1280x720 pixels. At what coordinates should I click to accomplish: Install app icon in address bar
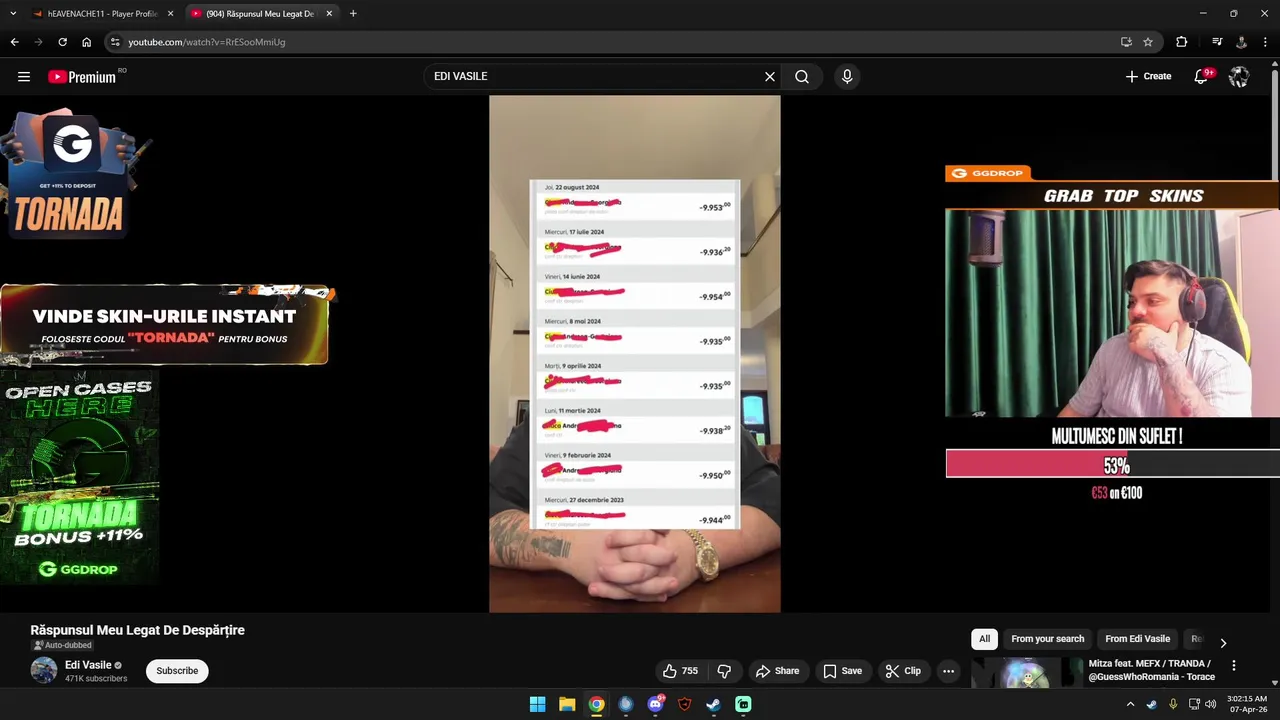click(1126, 42)
